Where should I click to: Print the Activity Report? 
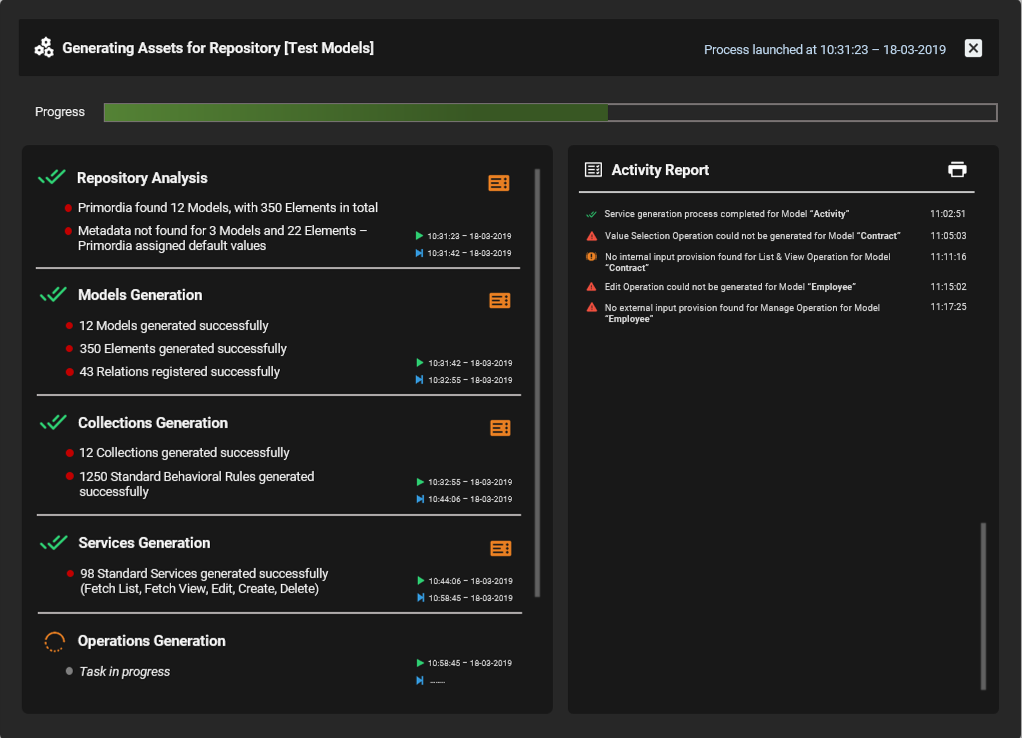(957, 170)
